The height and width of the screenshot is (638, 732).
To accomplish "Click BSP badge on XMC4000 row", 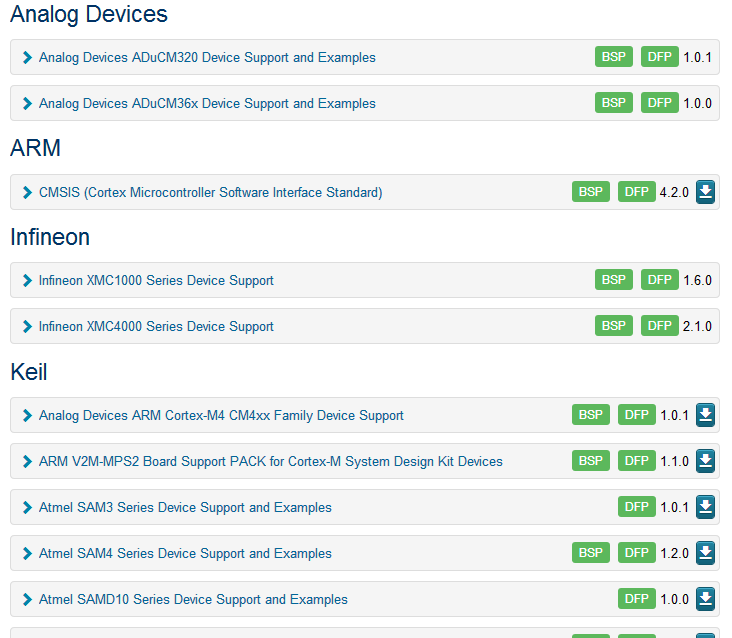I will point(613,325).
